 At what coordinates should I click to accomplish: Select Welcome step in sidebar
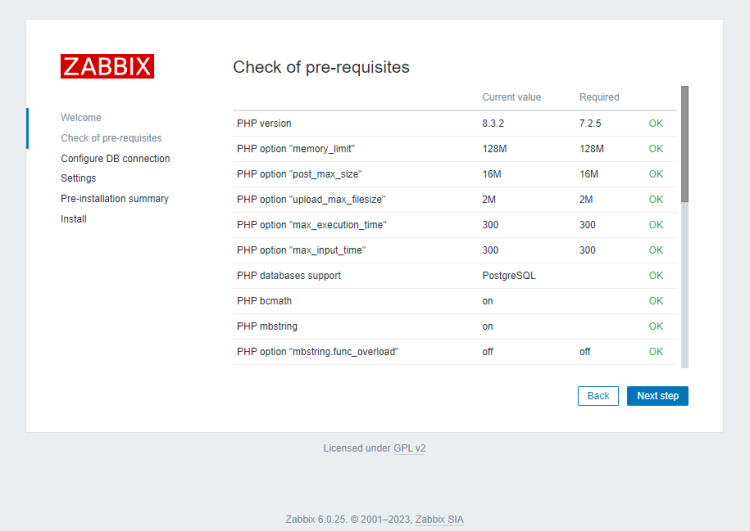pyautogui.click(x=81, y=118)
